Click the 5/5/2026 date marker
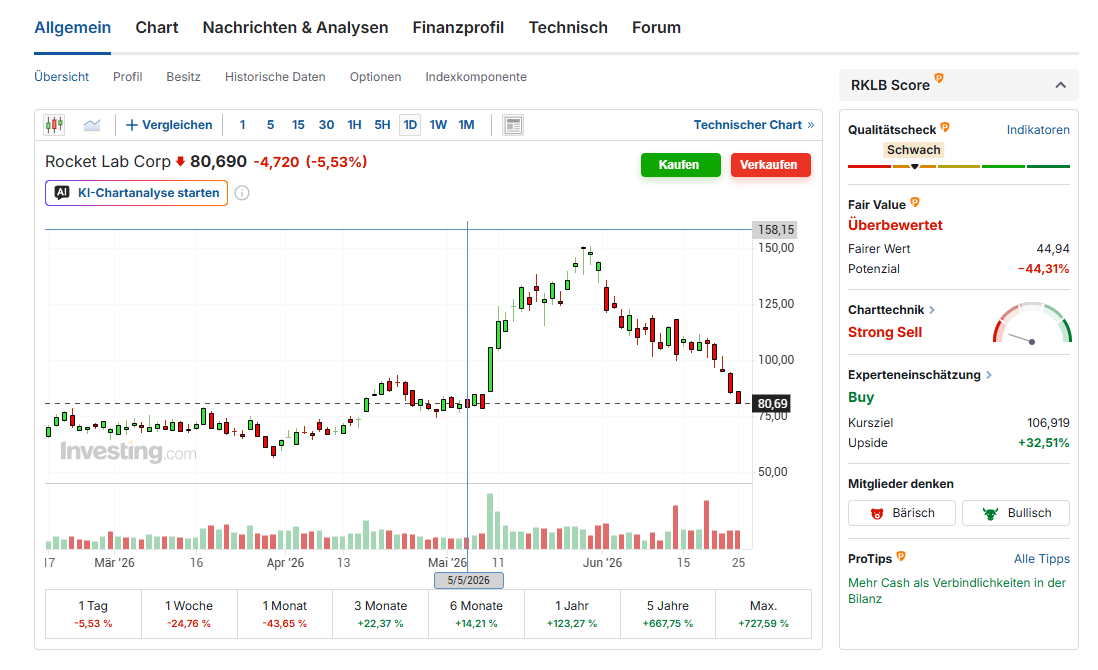 [x=468, y=580]
